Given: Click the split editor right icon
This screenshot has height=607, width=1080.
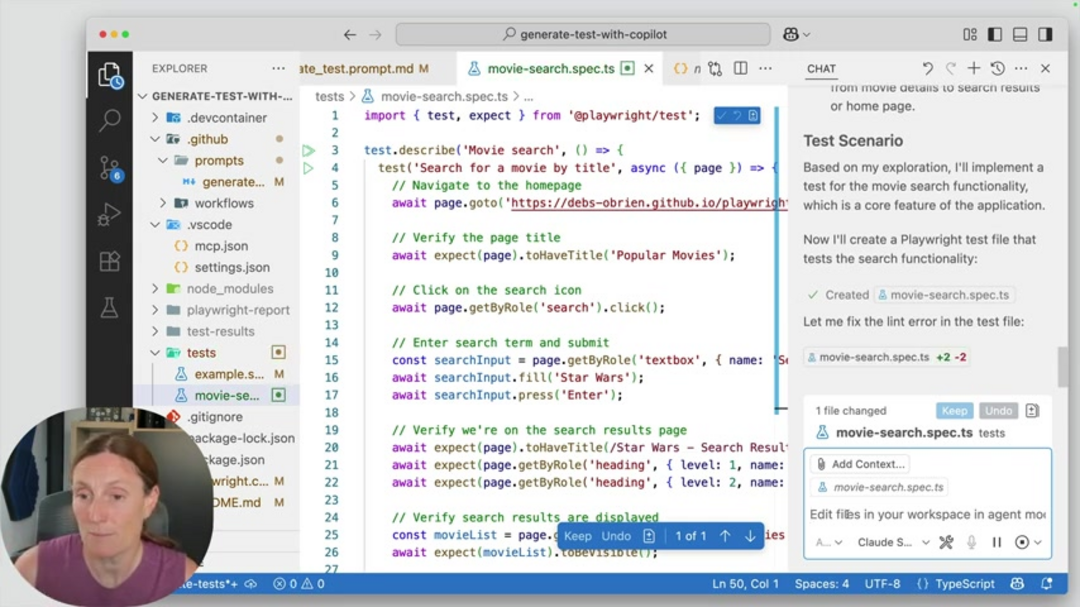Looking at the screenshot, I should 741,68.
